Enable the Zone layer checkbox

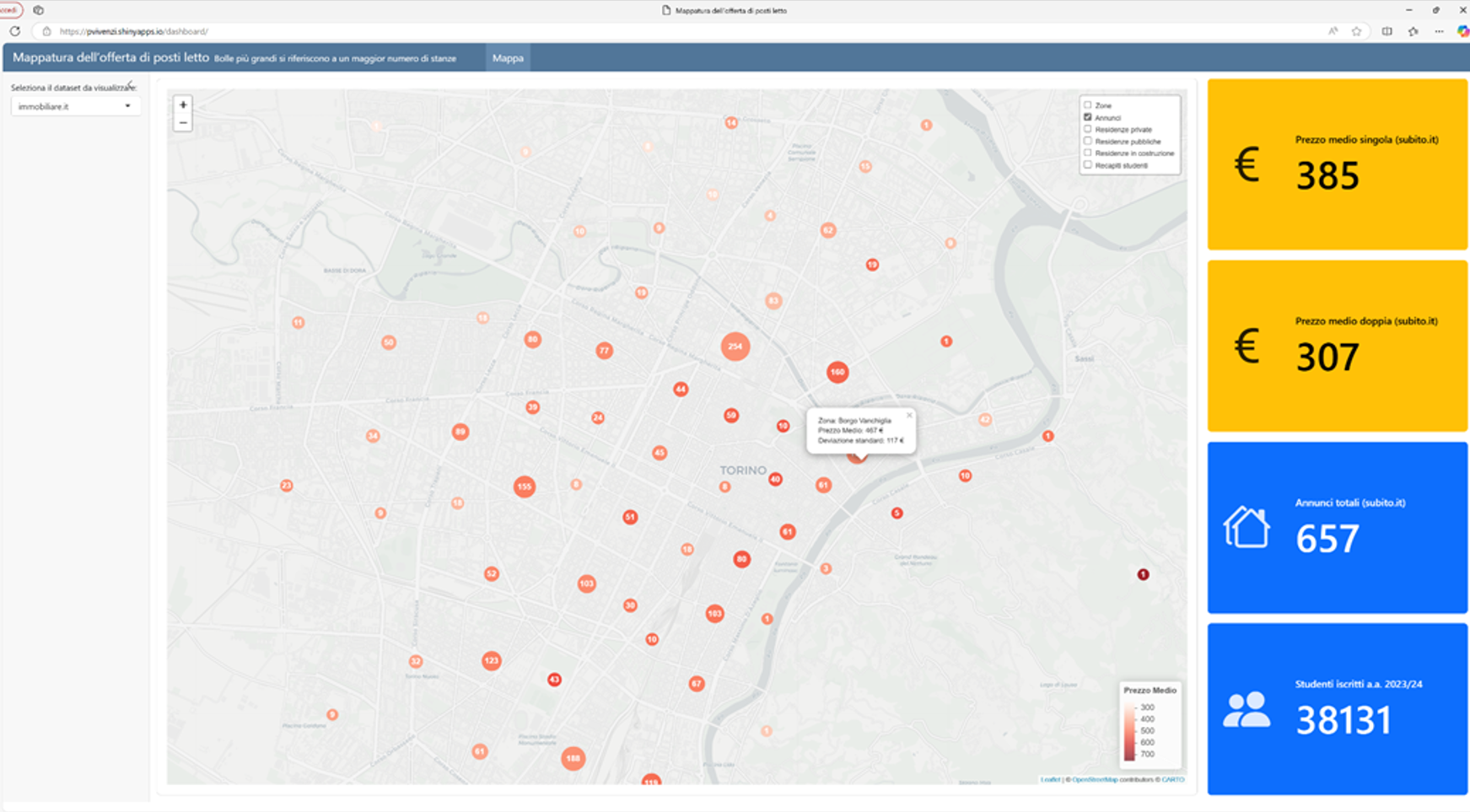pos(1088,105)
